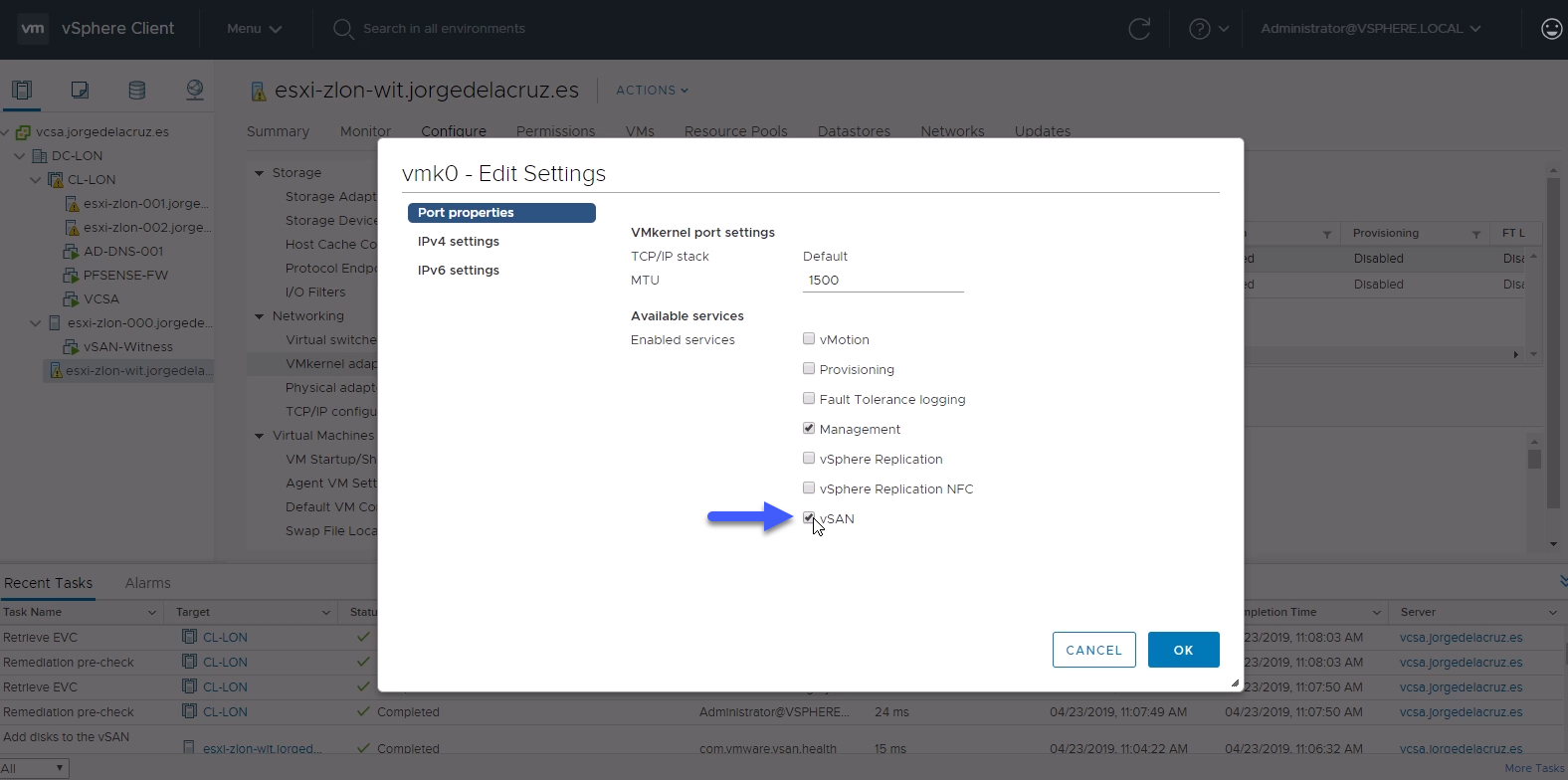Open CL-LON link in first task row
This screenshot has width=1568, height=780.
click(x=225, y=637)
